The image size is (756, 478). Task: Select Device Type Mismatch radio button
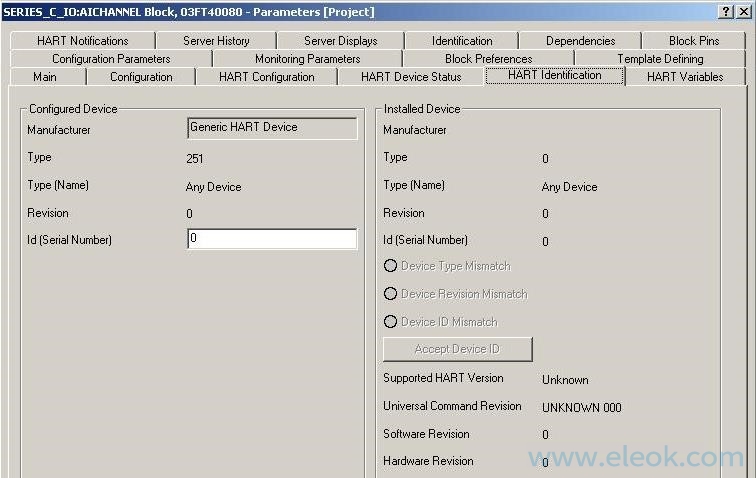[x=391, y=266]
